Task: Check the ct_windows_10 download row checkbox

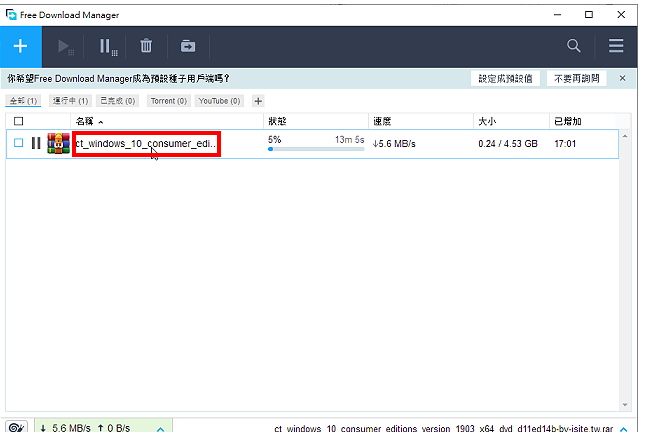Action: click(x=18, y=143)
